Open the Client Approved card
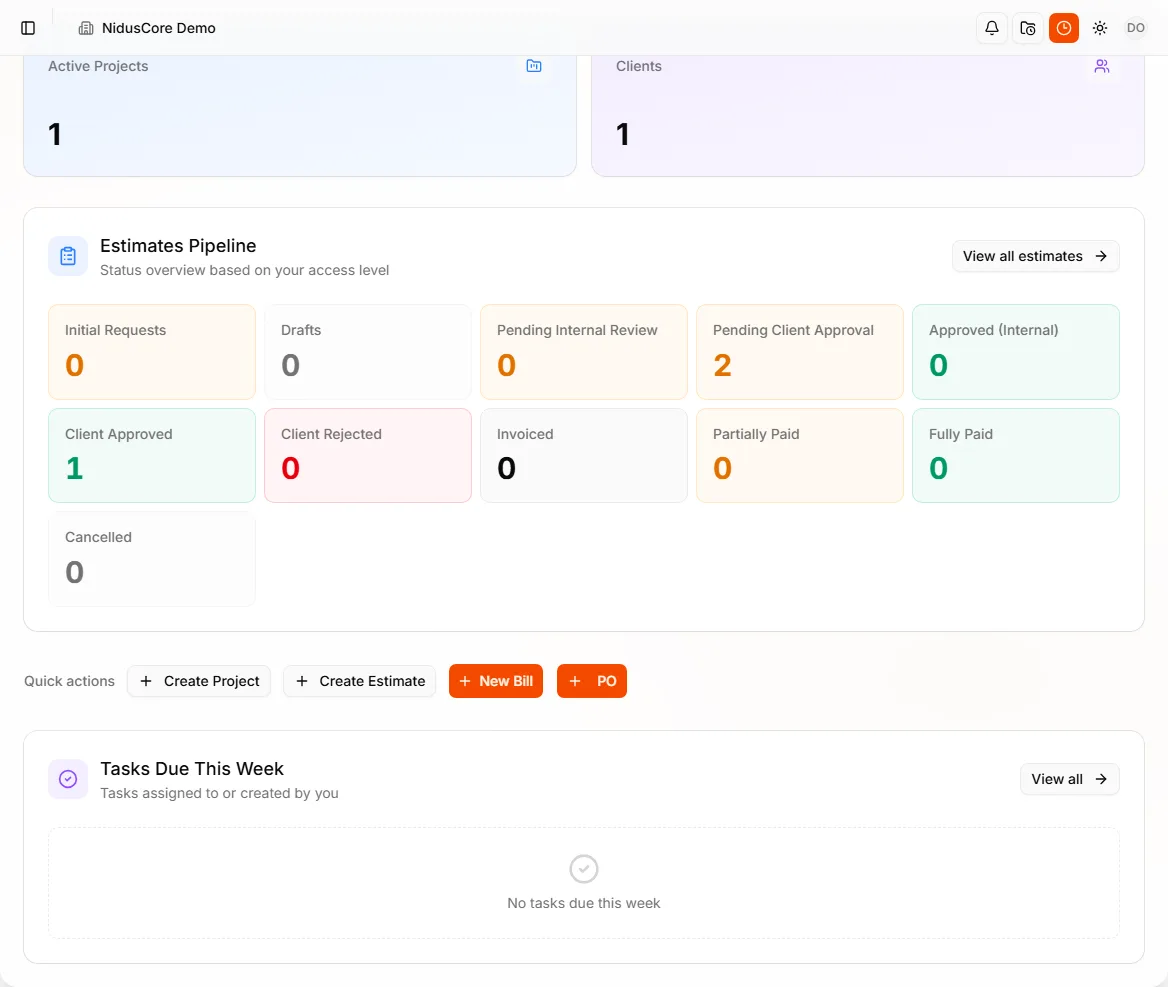 pyautogui.click(x=152, y=455)
